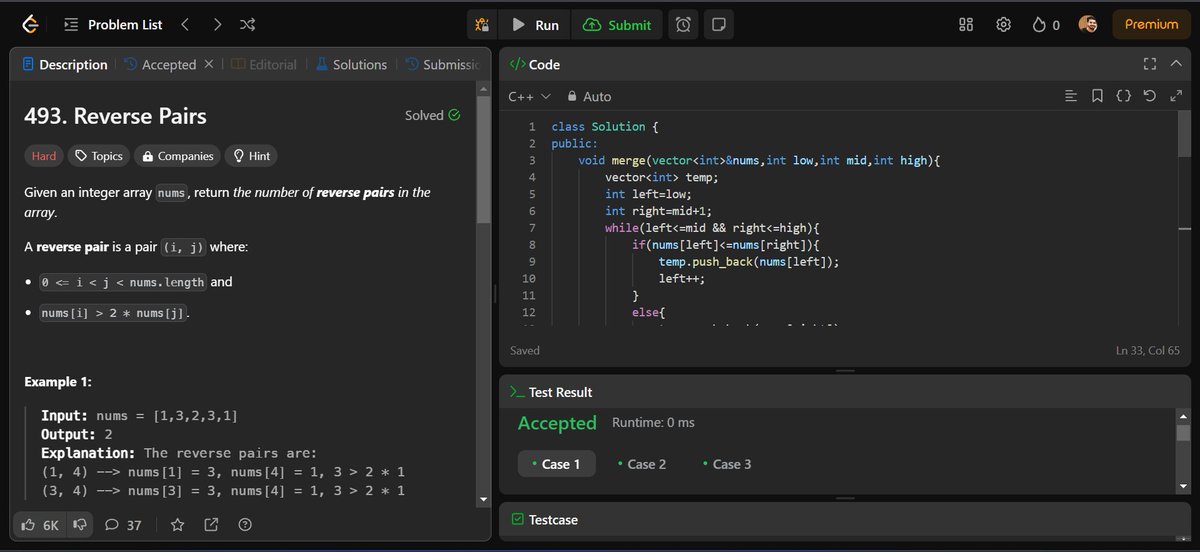The image size is (1200, 552).
Task: Open the 37 comments
Action: pyautogui.click(x=123, y=524)
